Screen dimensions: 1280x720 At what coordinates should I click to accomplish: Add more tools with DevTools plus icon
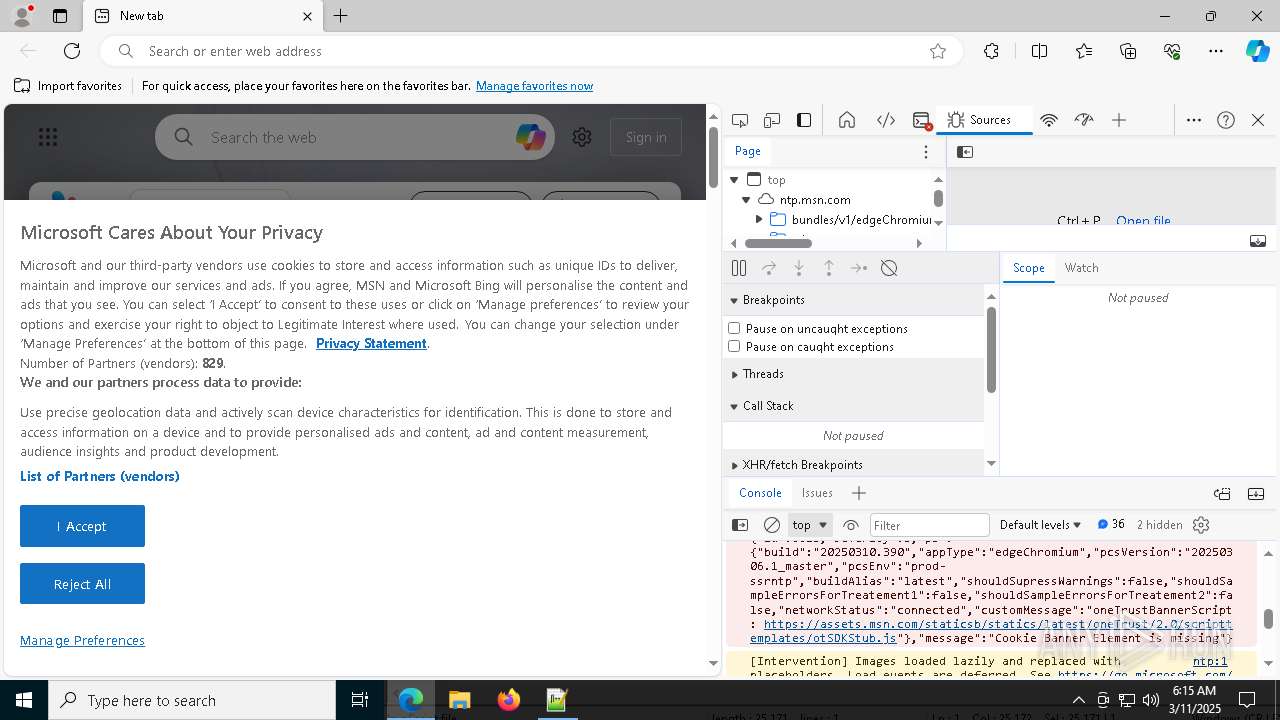click(x=1119, y=120)
